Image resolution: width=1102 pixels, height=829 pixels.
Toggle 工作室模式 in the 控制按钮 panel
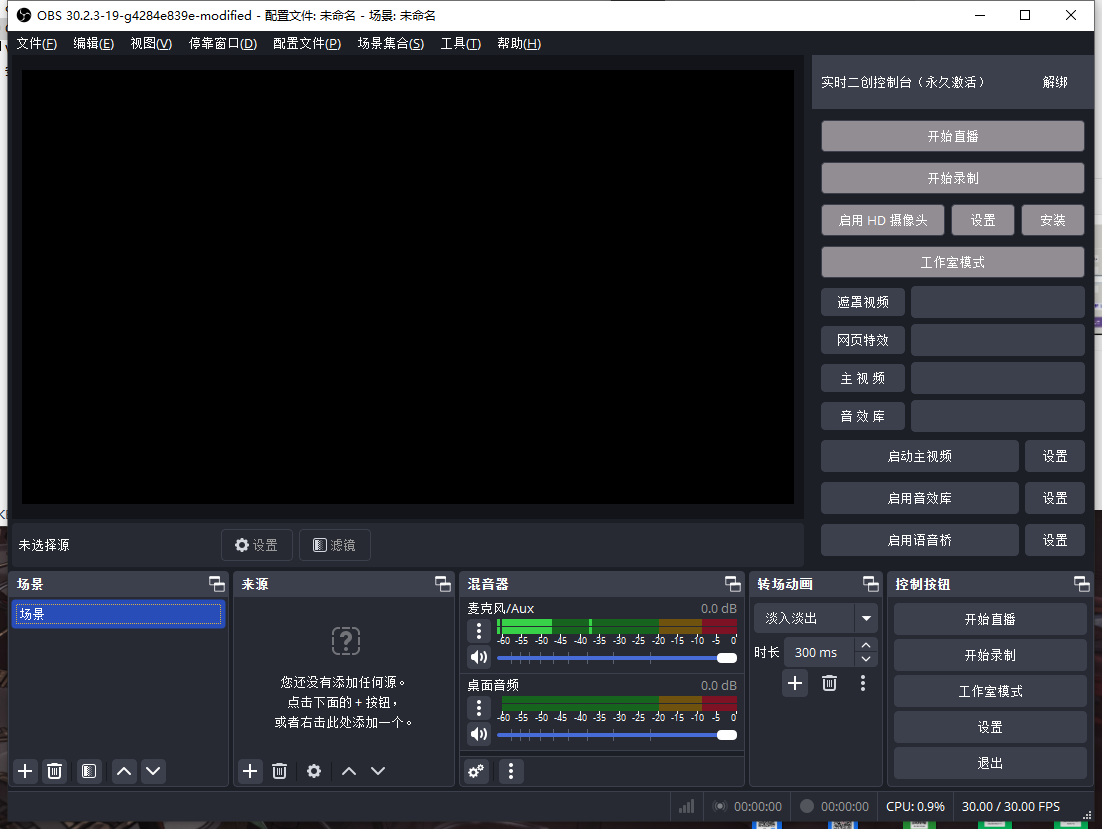point(990,691)
